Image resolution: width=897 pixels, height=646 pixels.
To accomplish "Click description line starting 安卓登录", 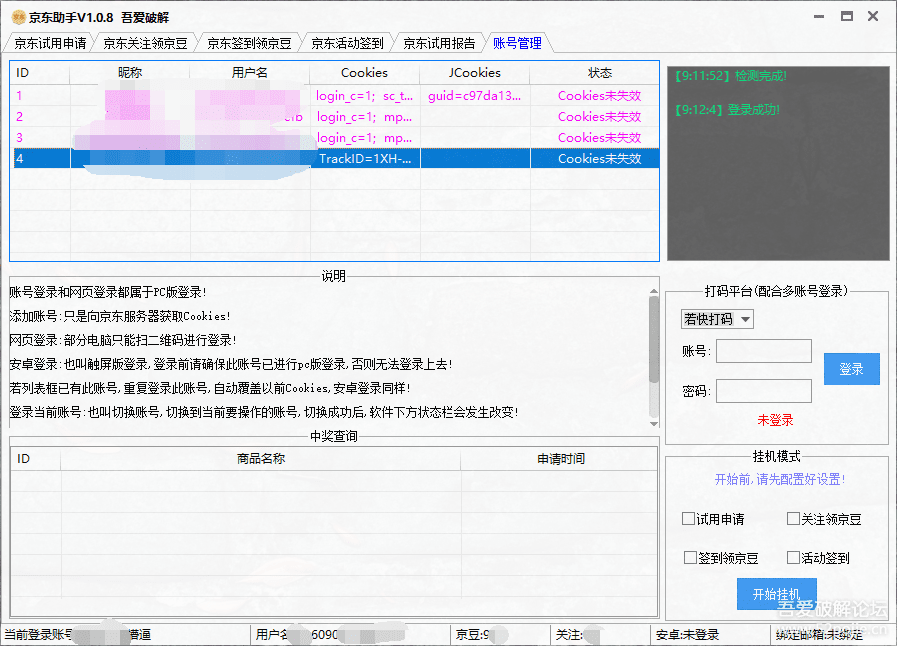I will [231, 364].
